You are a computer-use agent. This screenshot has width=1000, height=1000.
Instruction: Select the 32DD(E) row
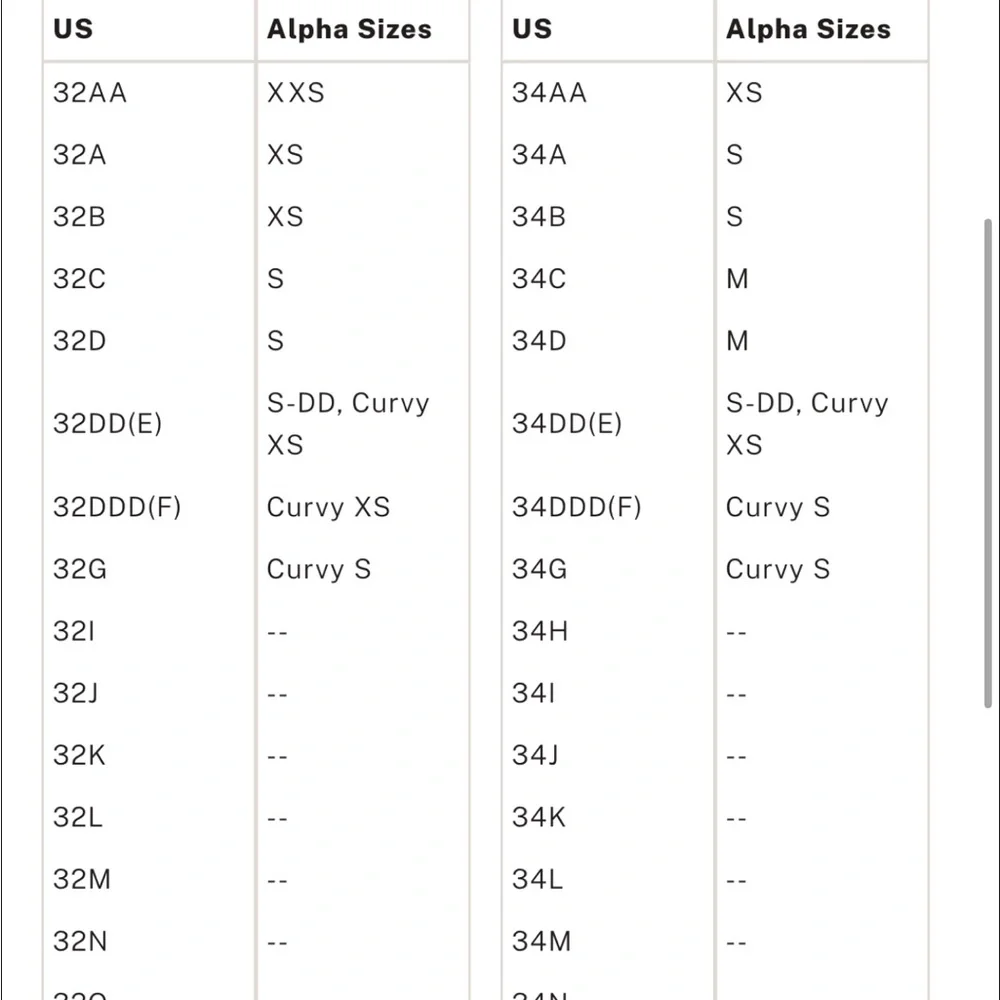(x=256, y=423)
